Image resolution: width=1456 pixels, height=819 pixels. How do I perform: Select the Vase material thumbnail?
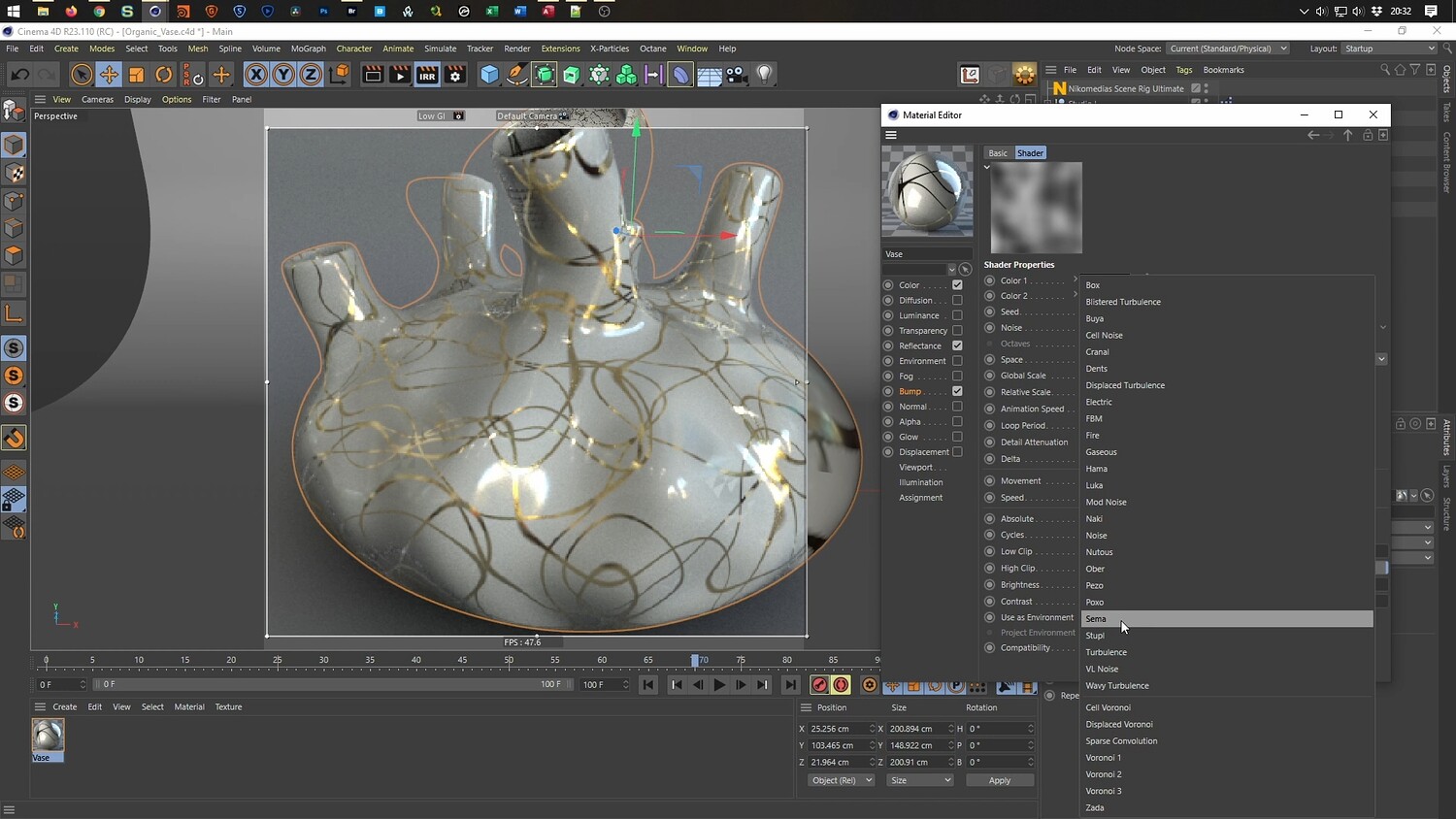pos(48,736)
